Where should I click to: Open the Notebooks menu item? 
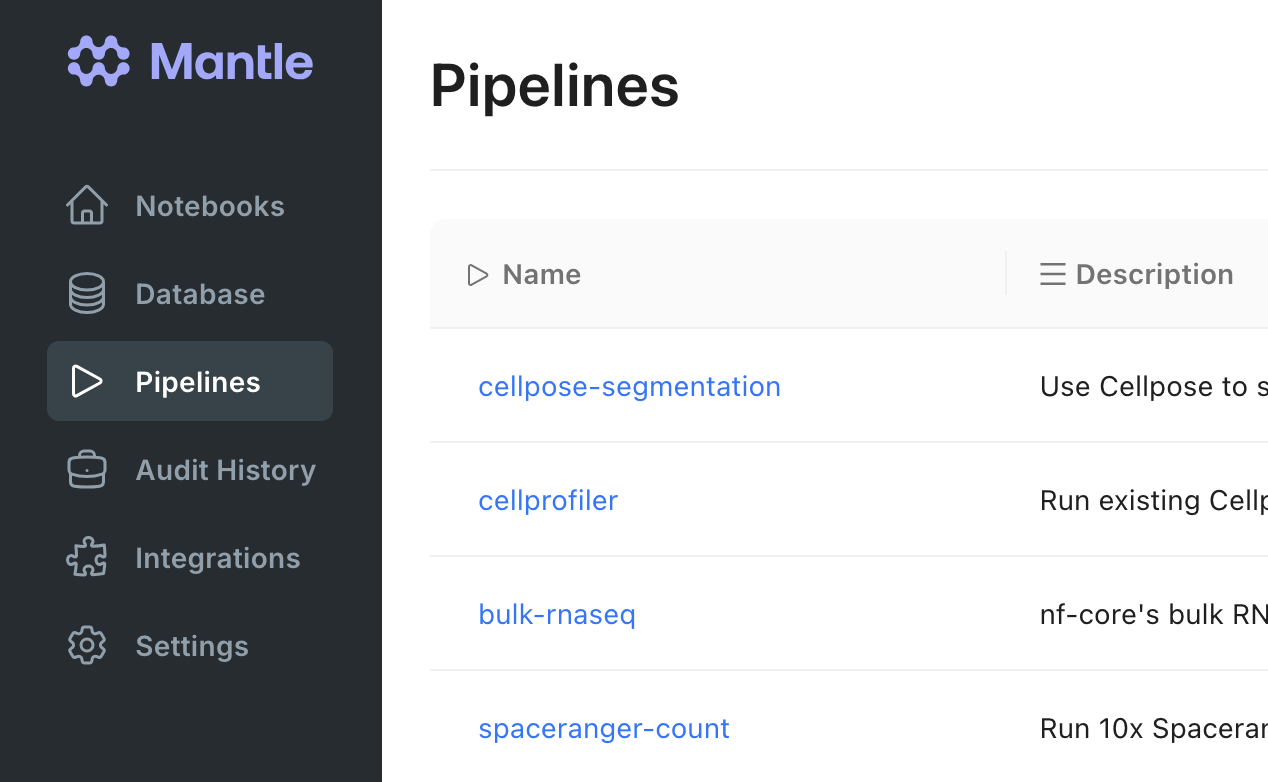[x=210, y=206]
